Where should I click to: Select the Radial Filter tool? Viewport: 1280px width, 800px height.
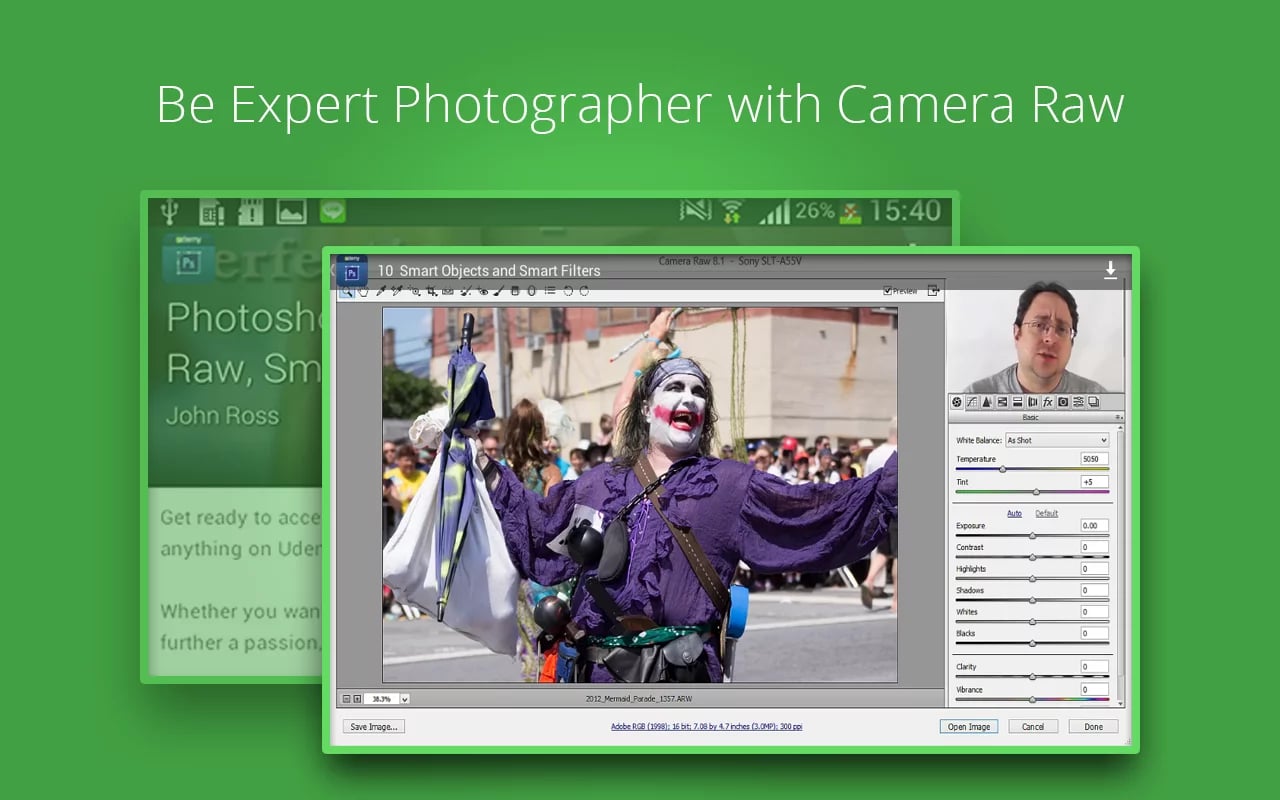(531, 291)
